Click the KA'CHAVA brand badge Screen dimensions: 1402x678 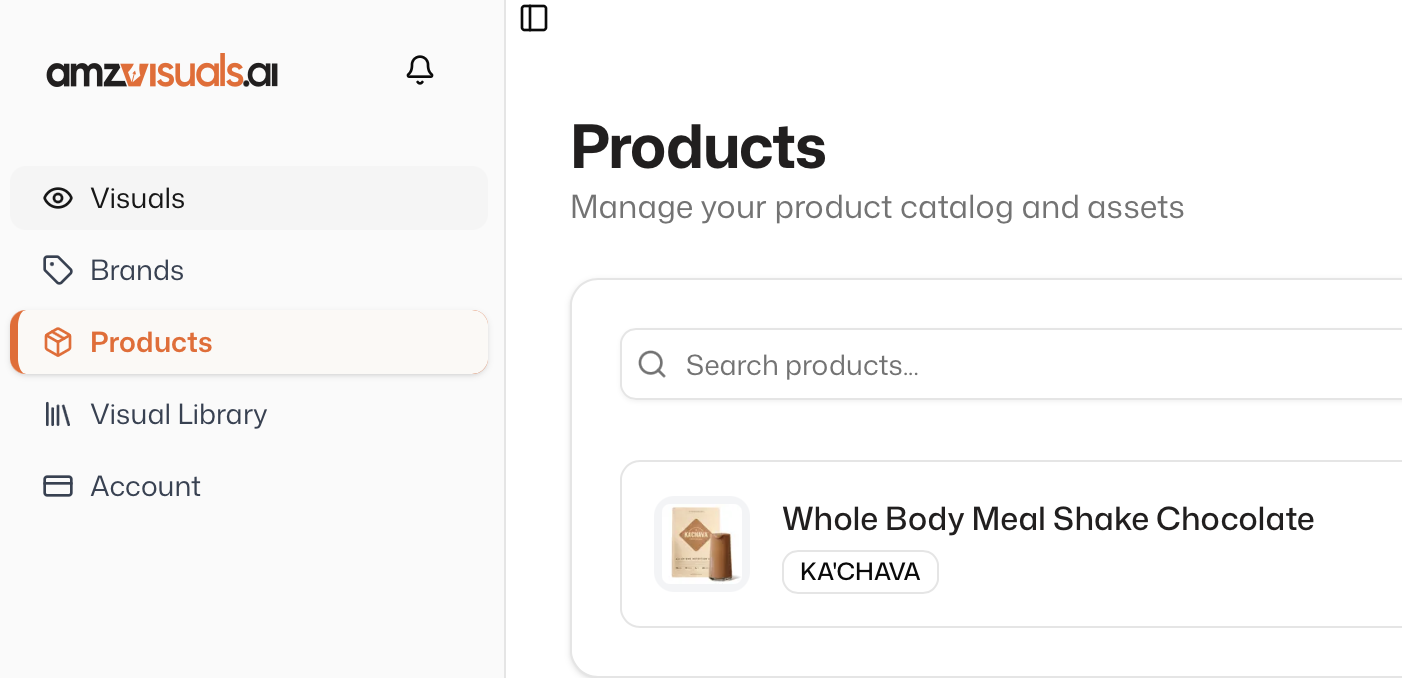click(x=860, y=572)
